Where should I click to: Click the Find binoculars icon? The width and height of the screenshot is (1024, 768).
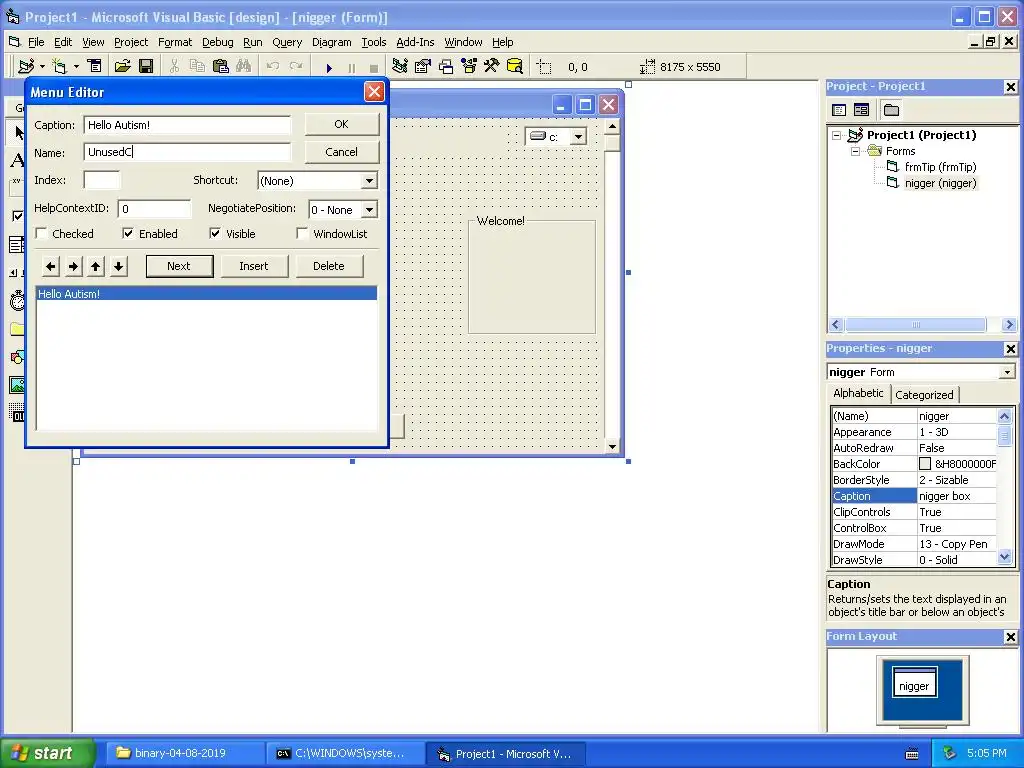click(244, 67)
